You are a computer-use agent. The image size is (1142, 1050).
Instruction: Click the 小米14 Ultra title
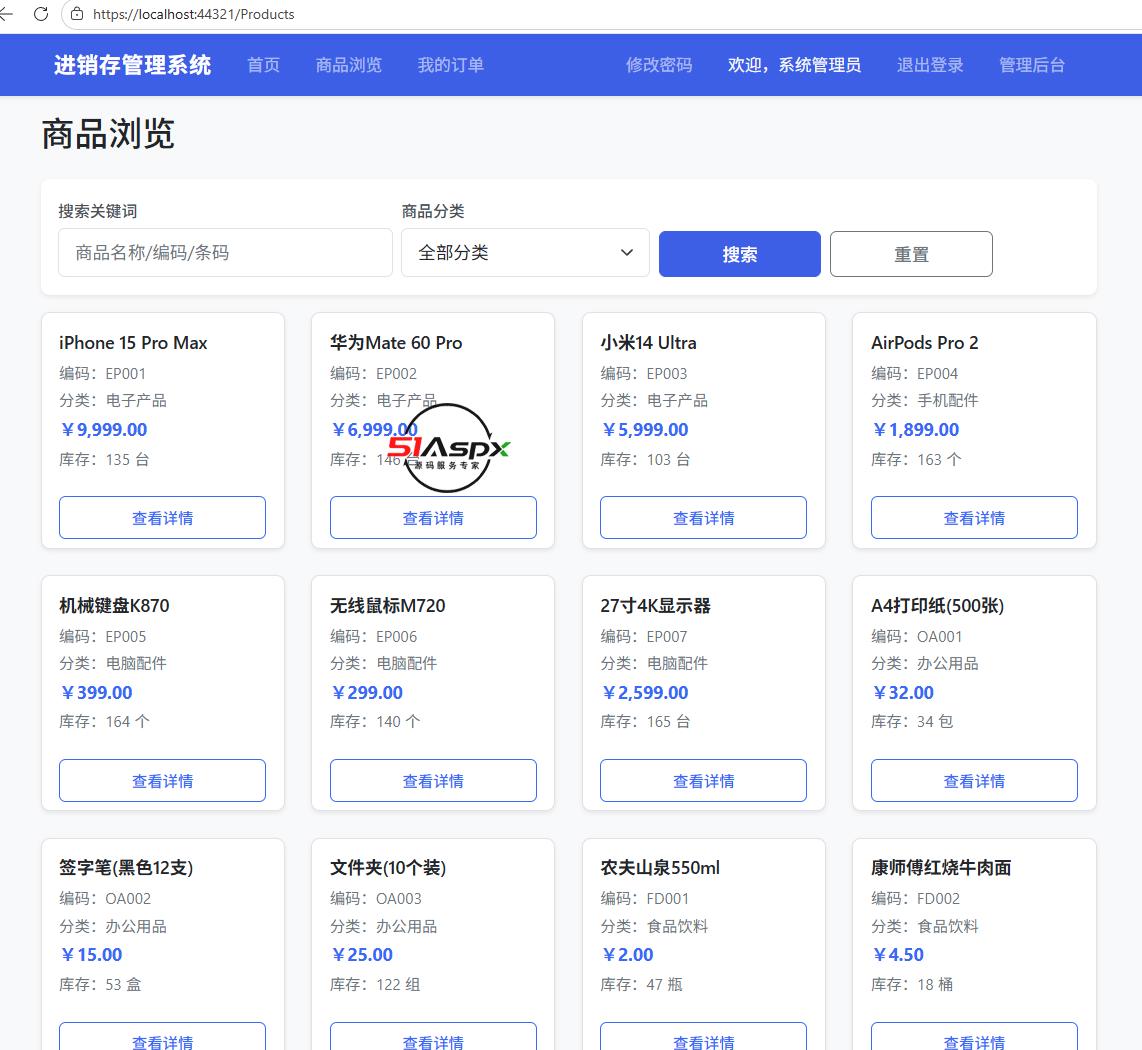[648, 343]
